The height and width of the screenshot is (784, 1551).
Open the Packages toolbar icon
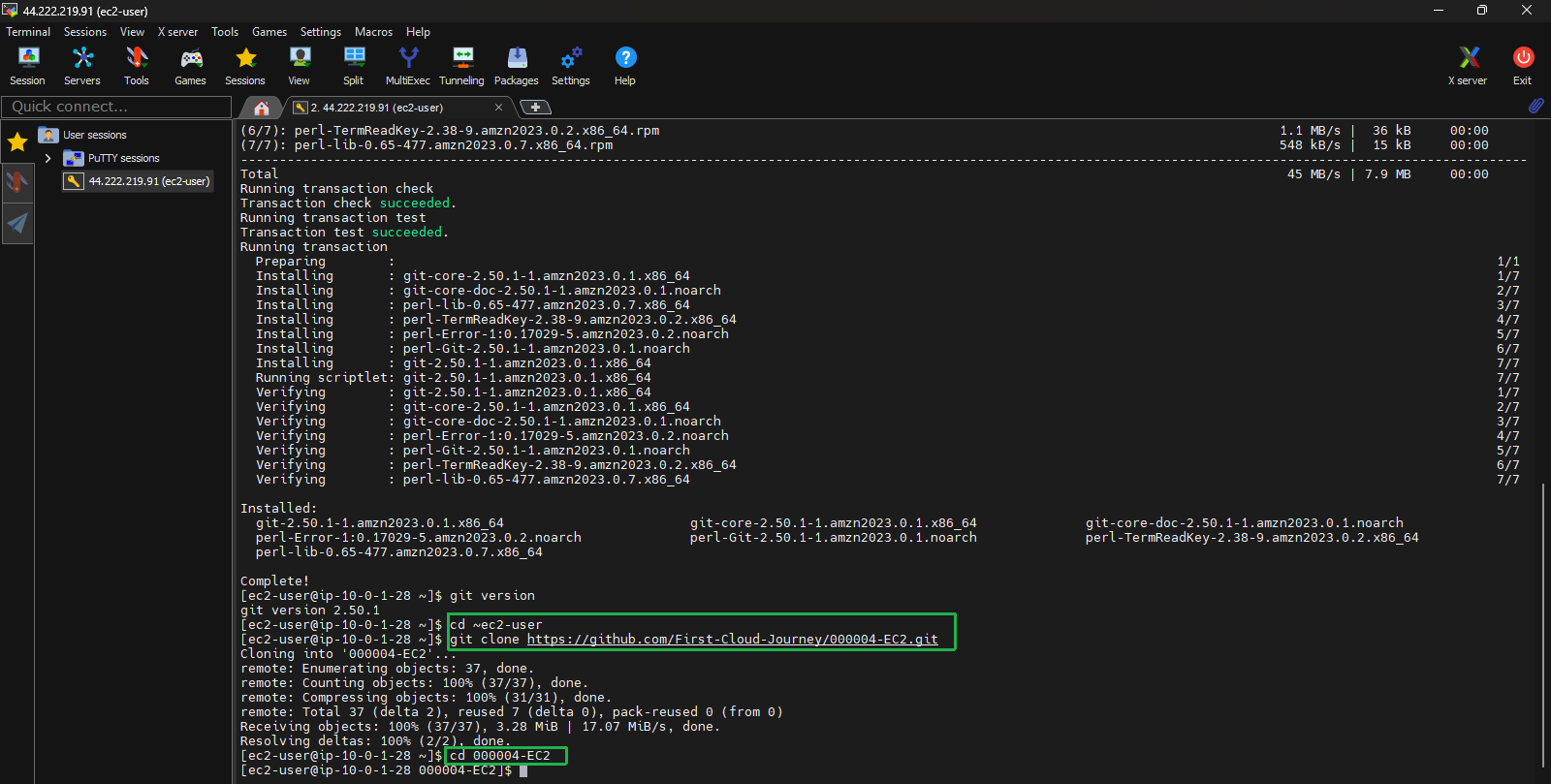coord(517,66)
